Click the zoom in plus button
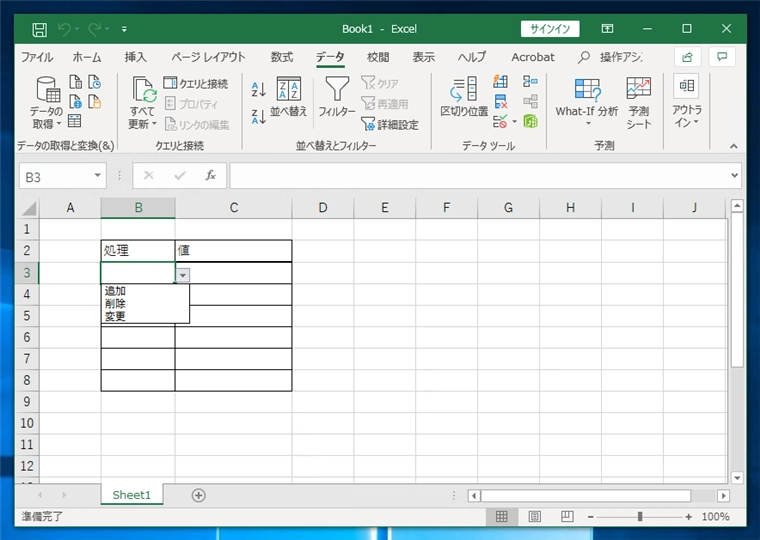This screenshot has height=540, width=760. [688, 517]
